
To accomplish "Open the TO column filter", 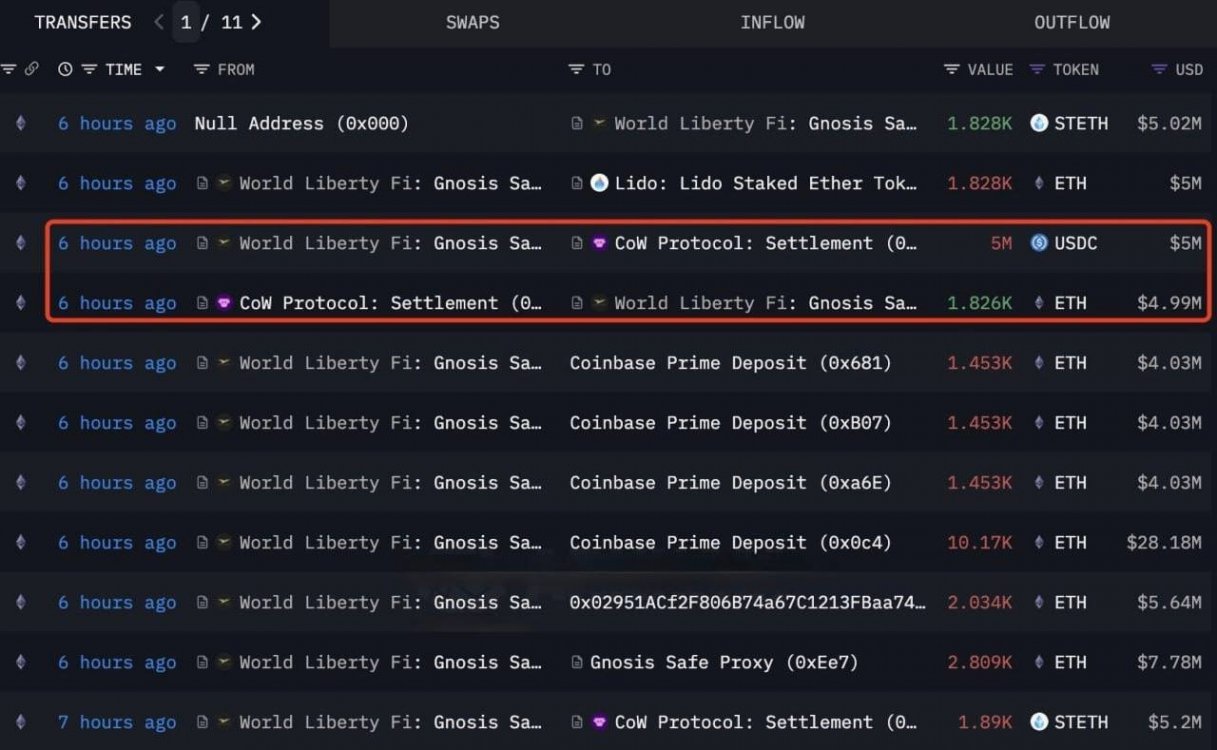I will coord(576,69).
